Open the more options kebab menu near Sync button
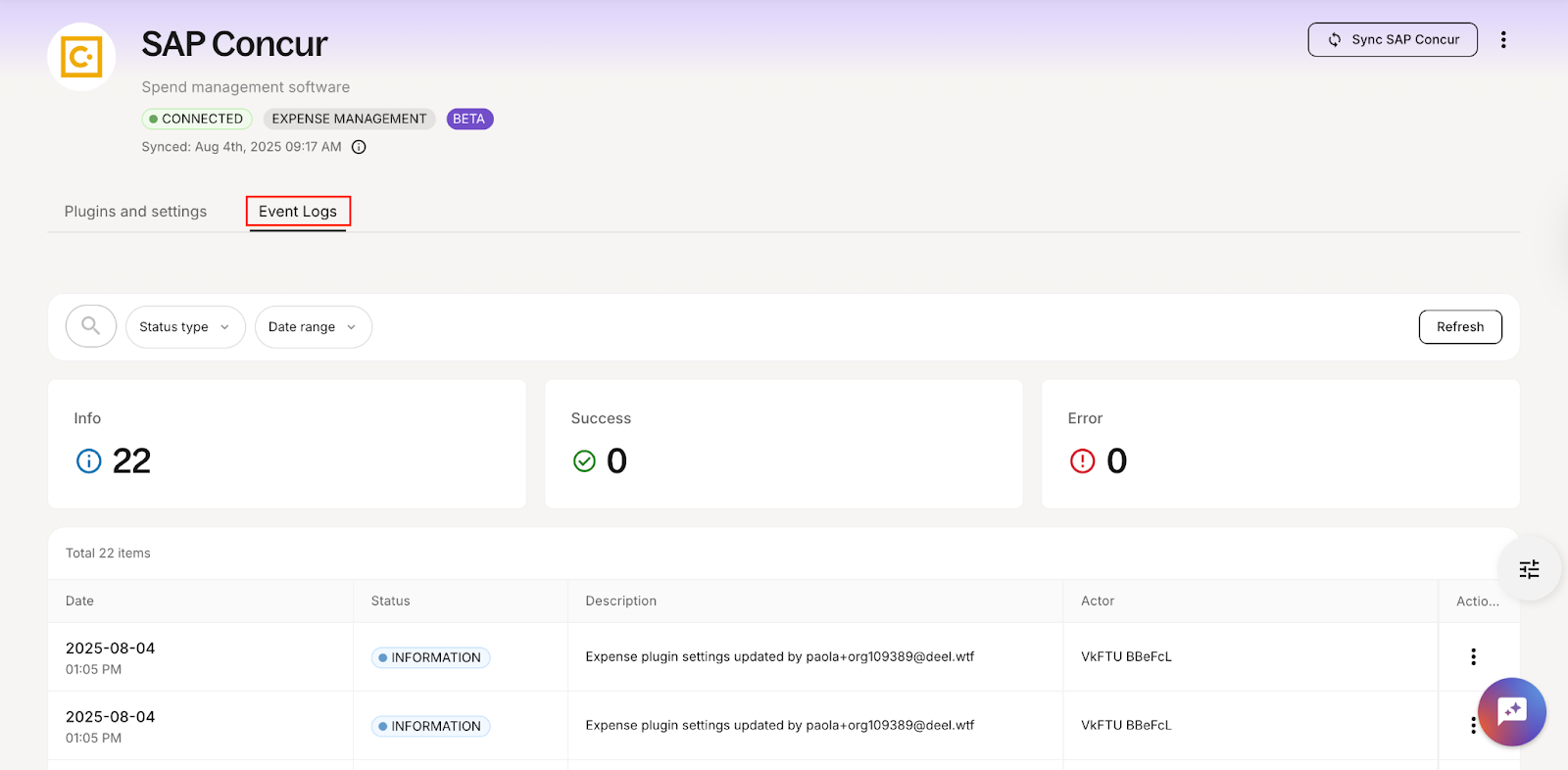This screenshot has width=1568, height=770. (x=1503, y=40)
